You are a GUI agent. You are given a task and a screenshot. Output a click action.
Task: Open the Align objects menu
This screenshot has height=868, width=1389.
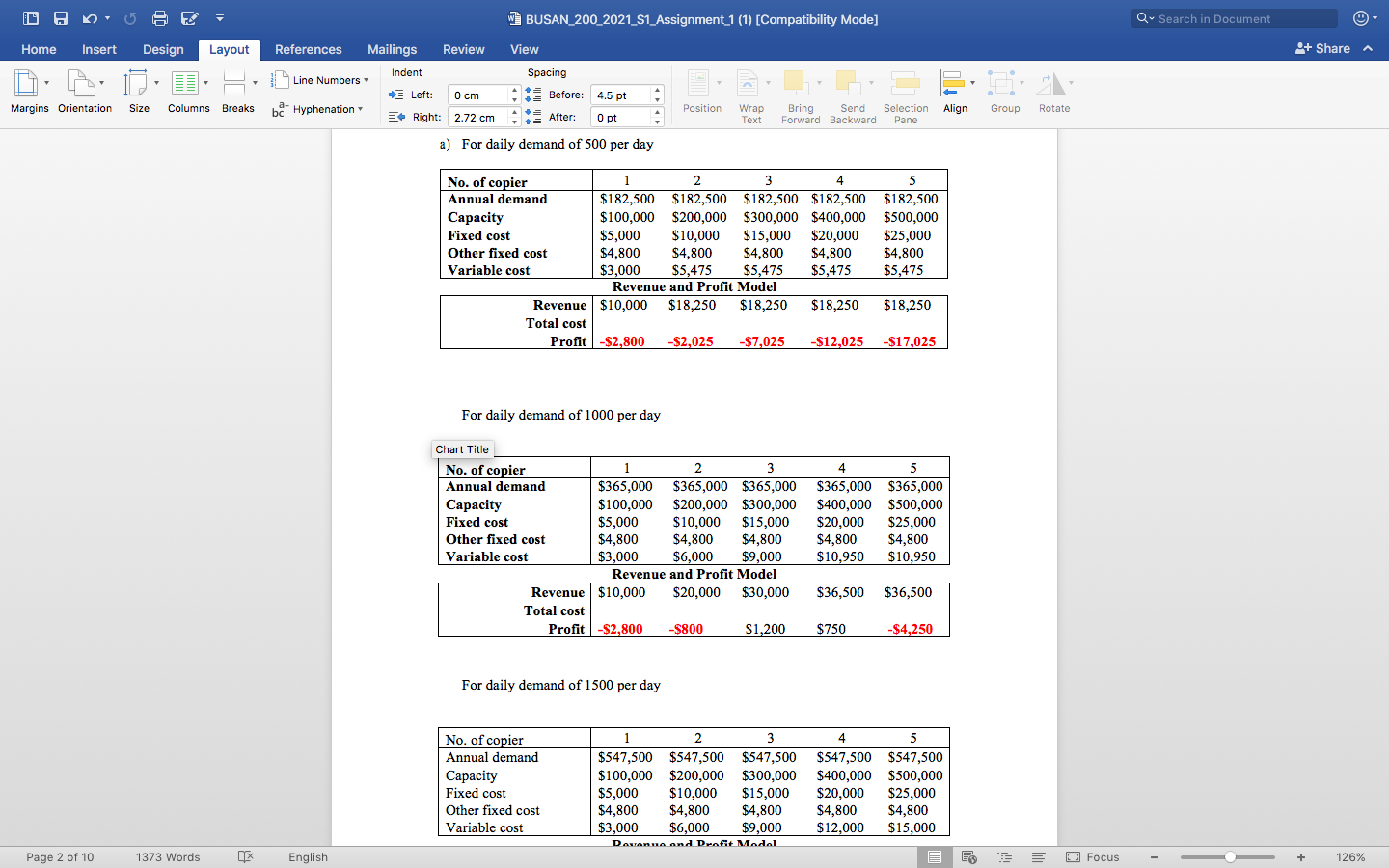pyautogui.click(x=955, y=93)
